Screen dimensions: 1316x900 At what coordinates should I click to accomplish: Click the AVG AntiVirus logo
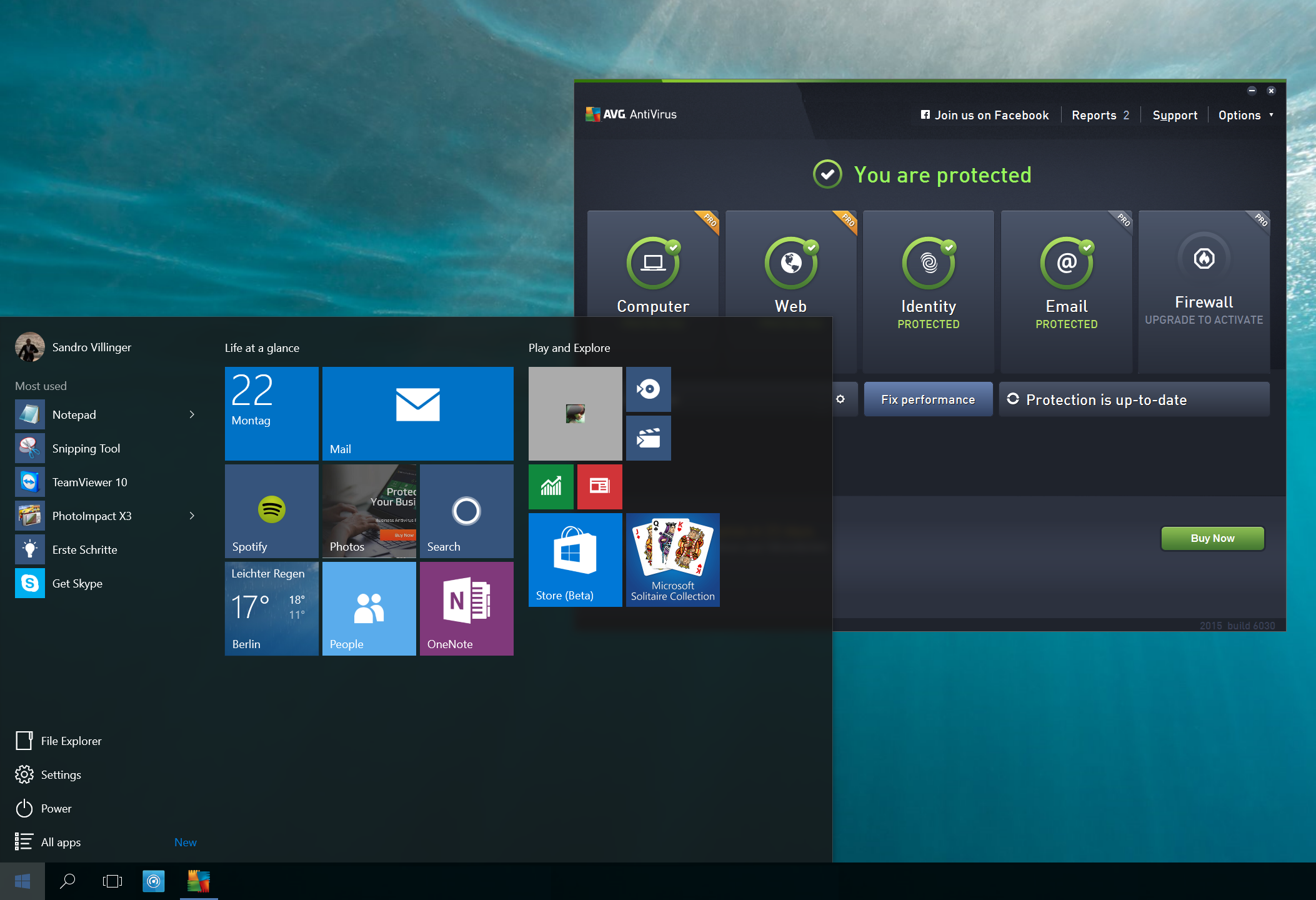[x=631, y=114]
